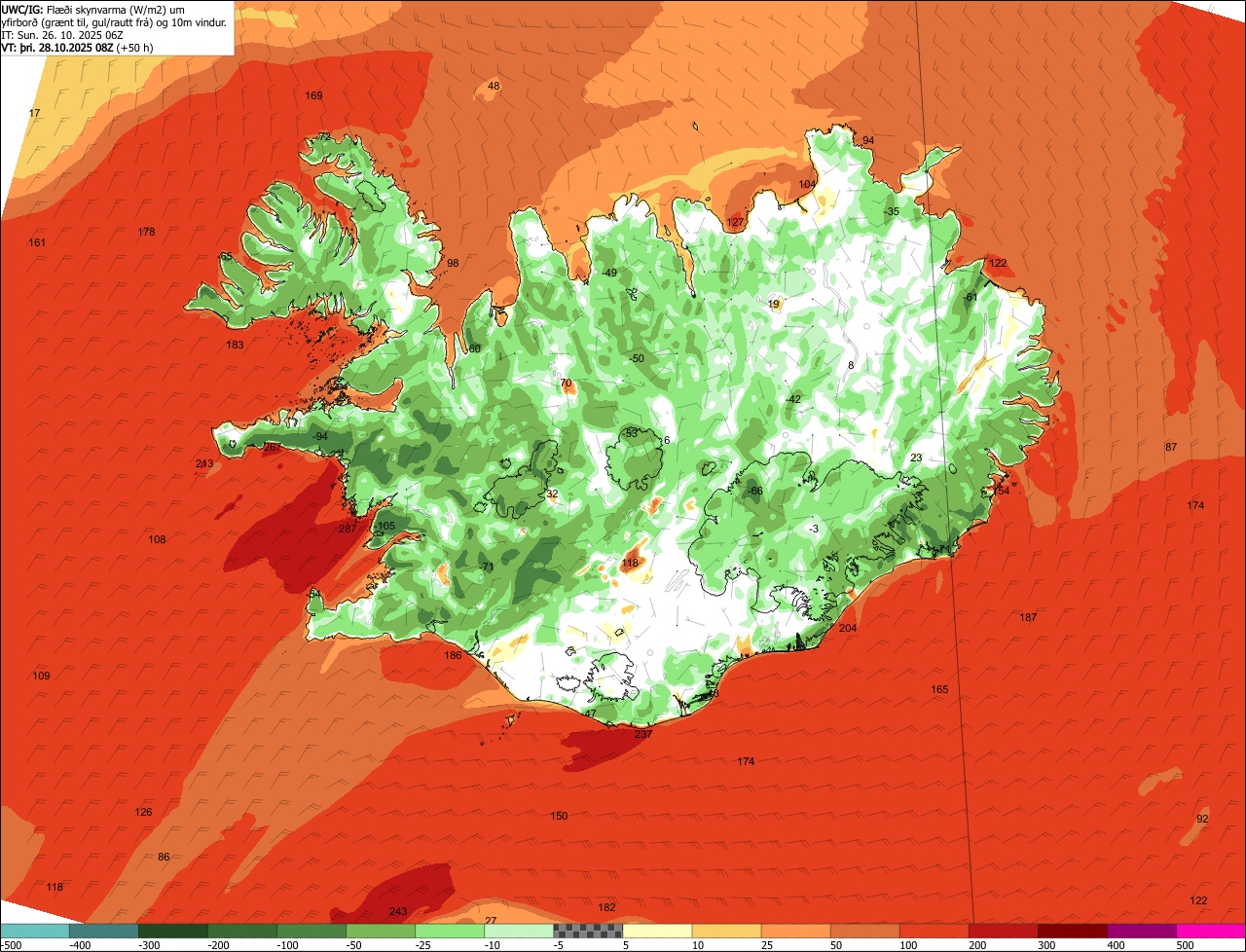Click the flux value 17 in the upper left corner
Screen dimensions: 1246x952
35,114
